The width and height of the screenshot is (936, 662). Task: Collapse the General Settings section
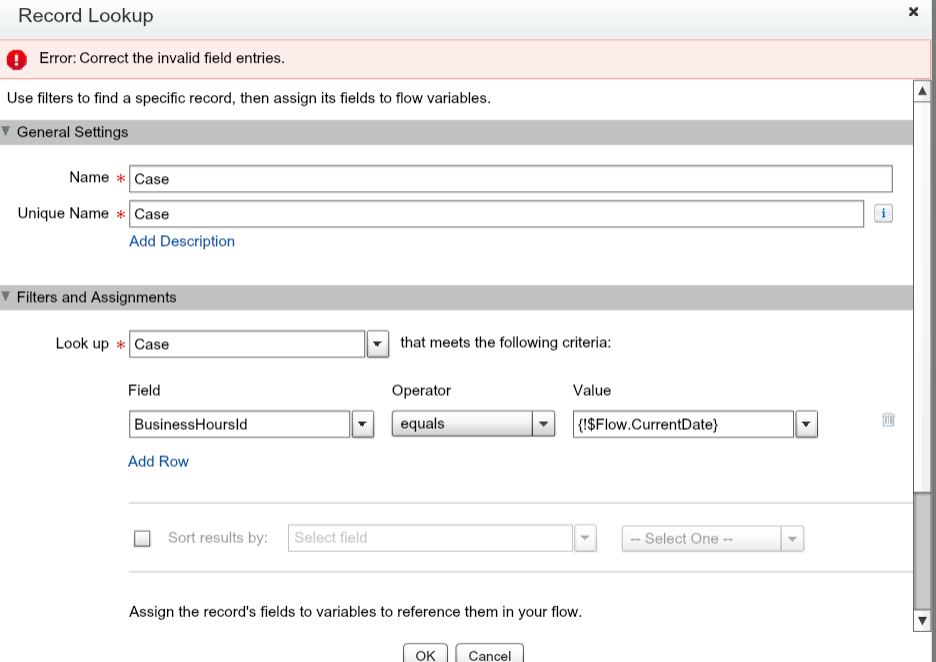pos(7,132)
